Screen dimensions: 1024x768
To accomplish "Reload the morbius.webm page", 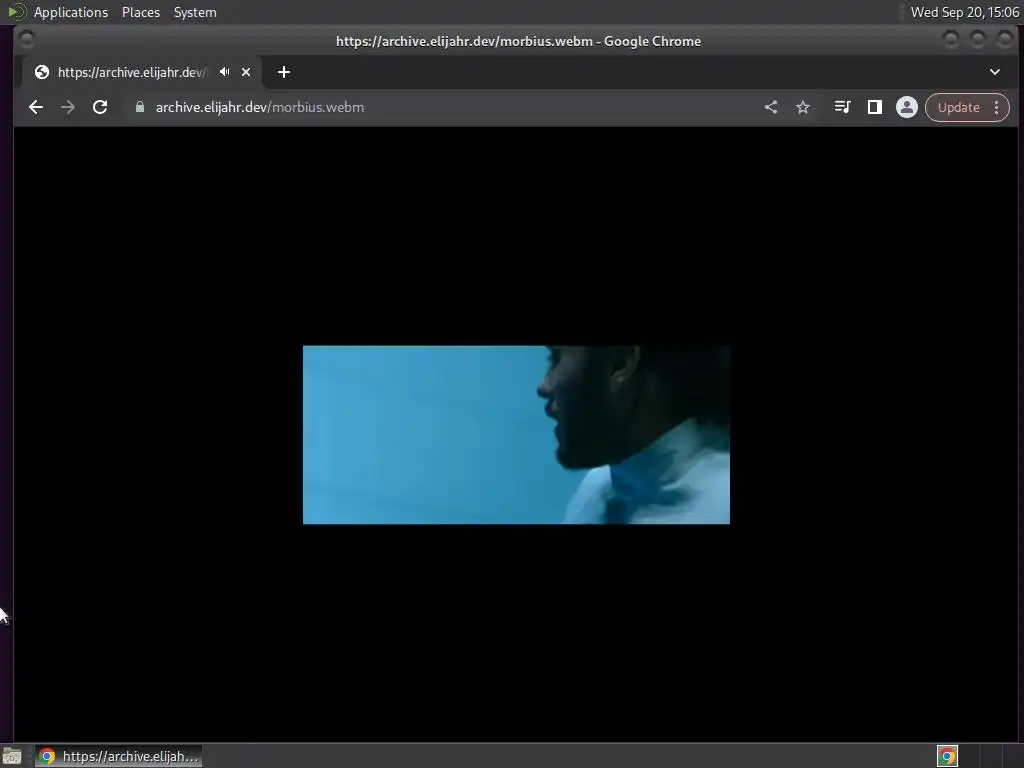I will (x=100, y=107).
